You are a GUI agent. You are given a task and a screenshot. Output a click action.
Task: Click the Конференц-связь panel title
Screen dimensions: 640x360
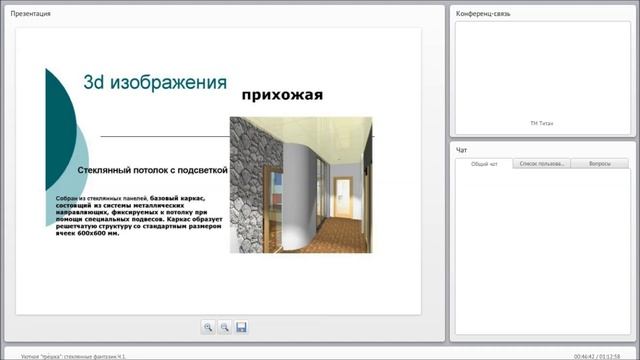point(483,13)
